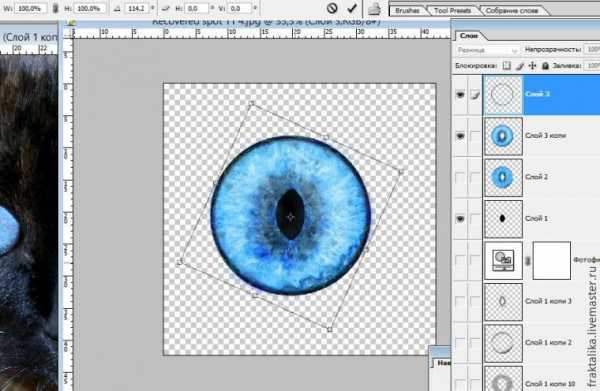Activate the background cat photo document window
Viewport: 600px width, 391px height.
point(29,37)
